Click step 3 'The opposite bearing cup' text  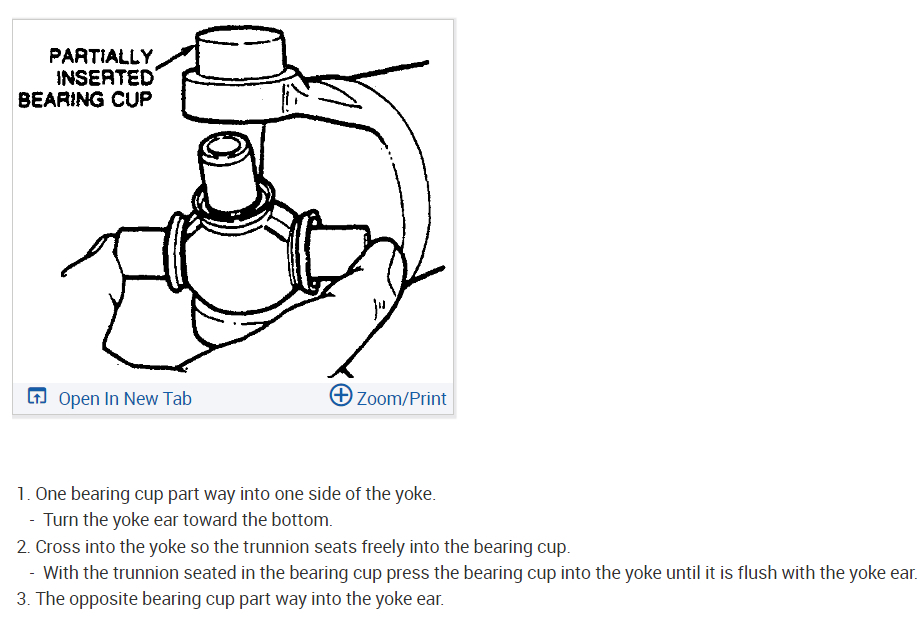point(230,599)
